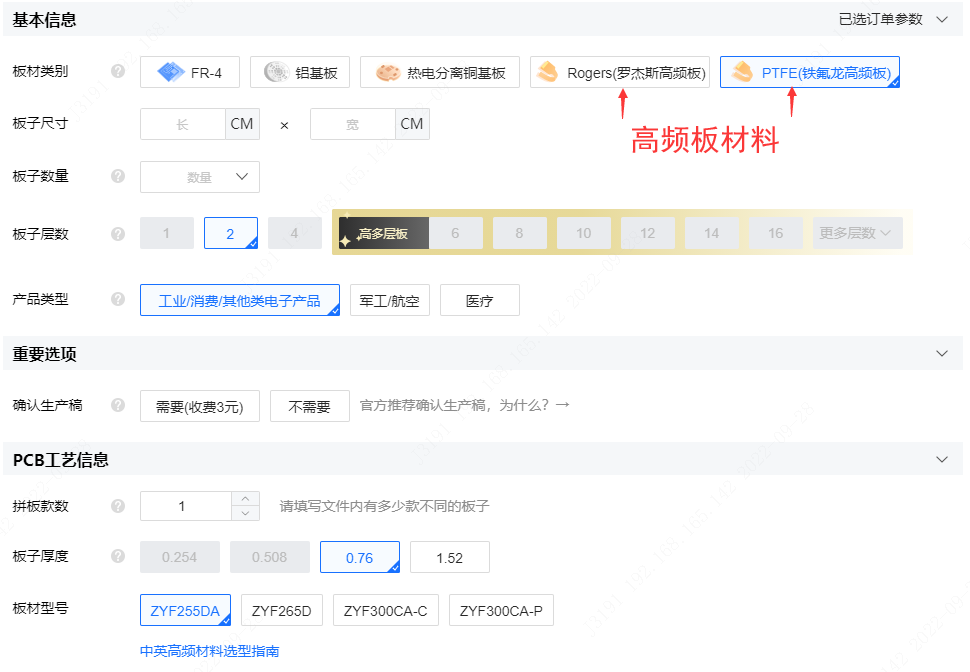
Task: Click the 长 length input field
Action: [182, 124]
